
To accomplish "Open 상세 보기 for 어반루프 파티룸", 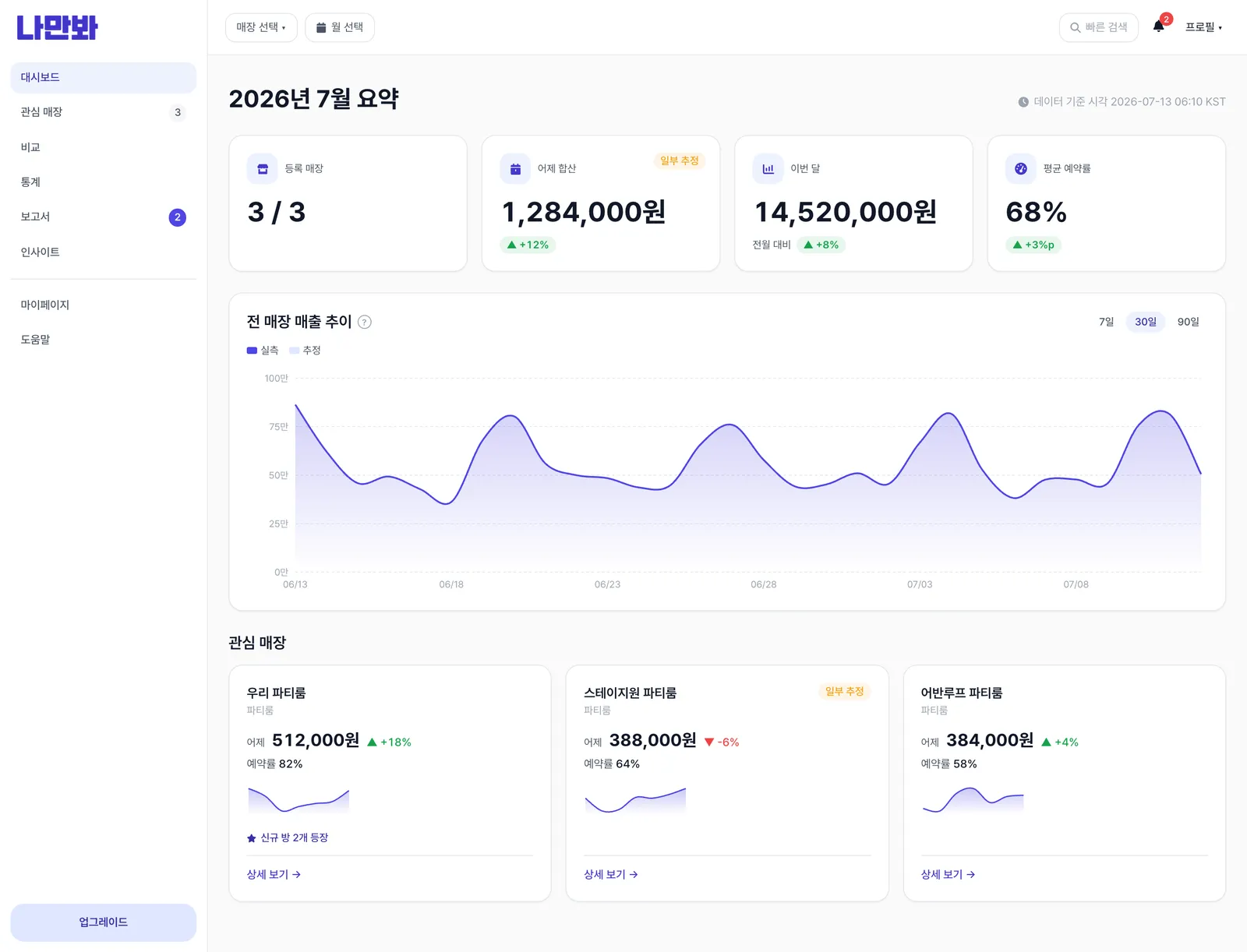I will coord(948,875).
